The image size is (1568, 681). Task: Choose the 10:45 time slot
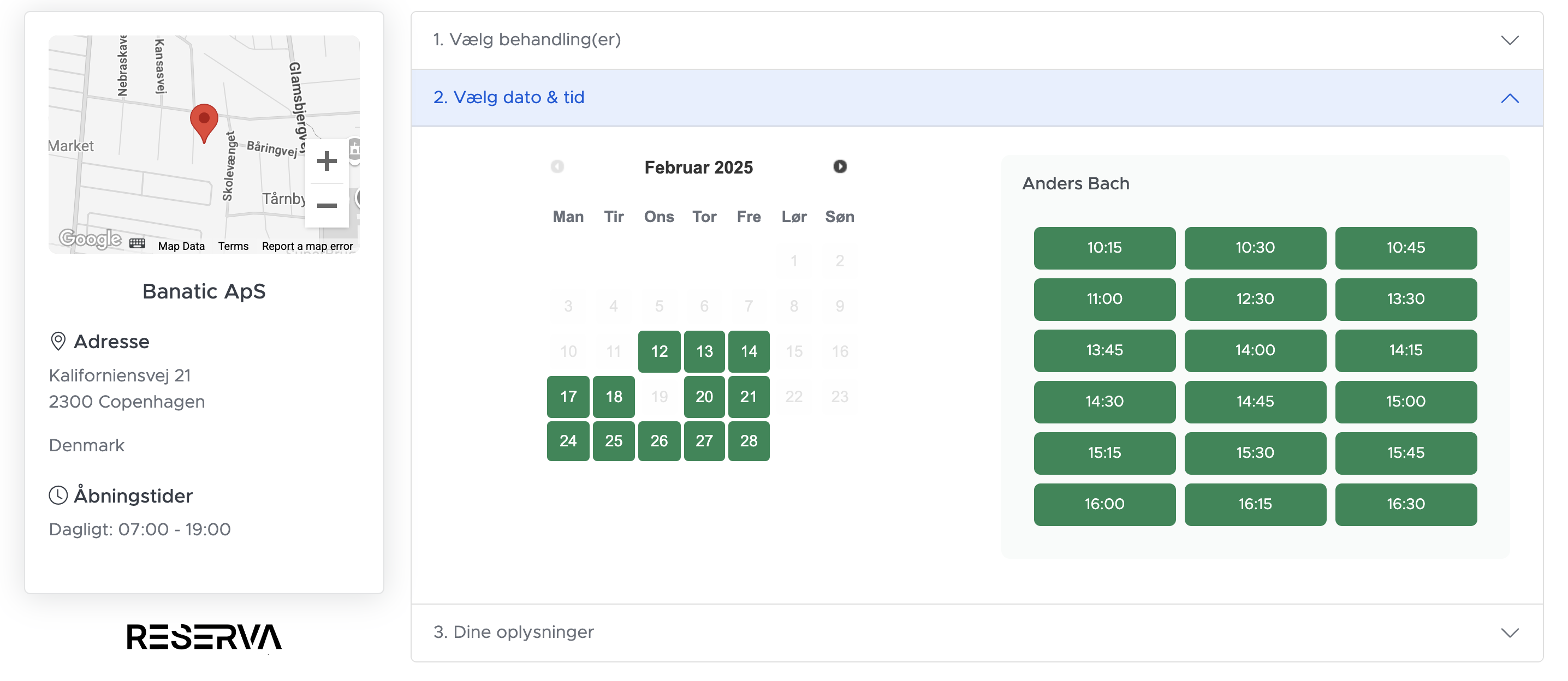pyautogui.click(x=1405, y=248)
